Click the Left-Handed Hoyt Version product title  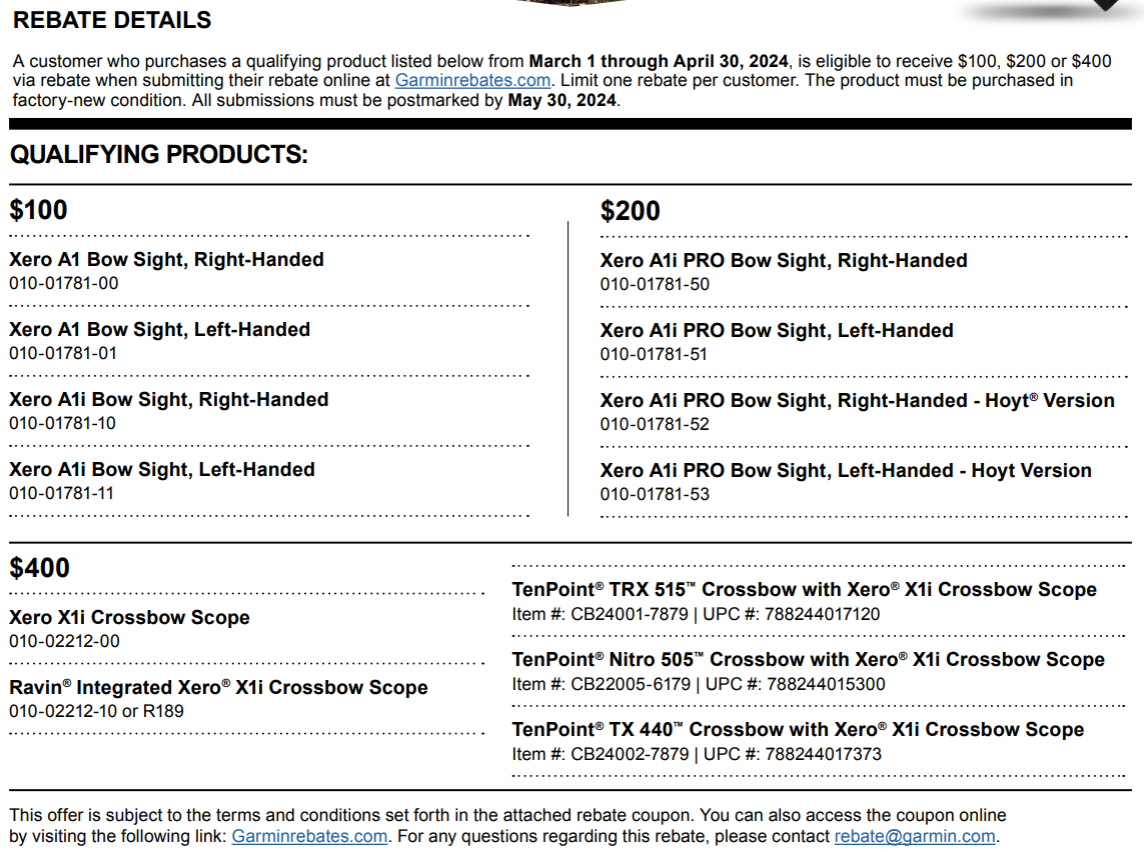pyautogui.click(x=845, y=471)
